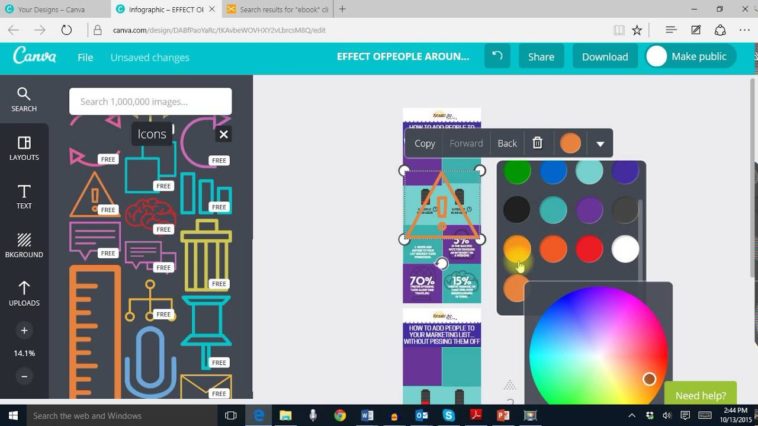758x426 pixels.
Task: Delete the selected element with trash icon
Action: click(x=537, y=143)
